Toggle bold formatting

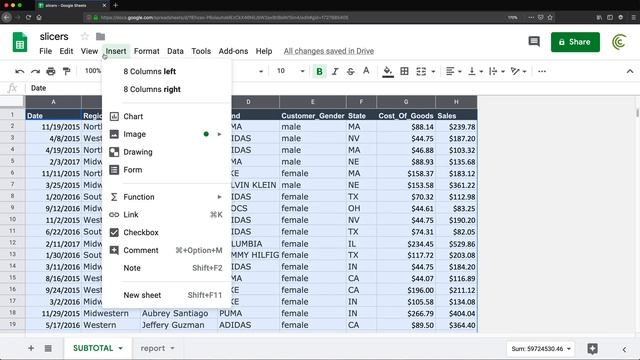pos(319,71)
